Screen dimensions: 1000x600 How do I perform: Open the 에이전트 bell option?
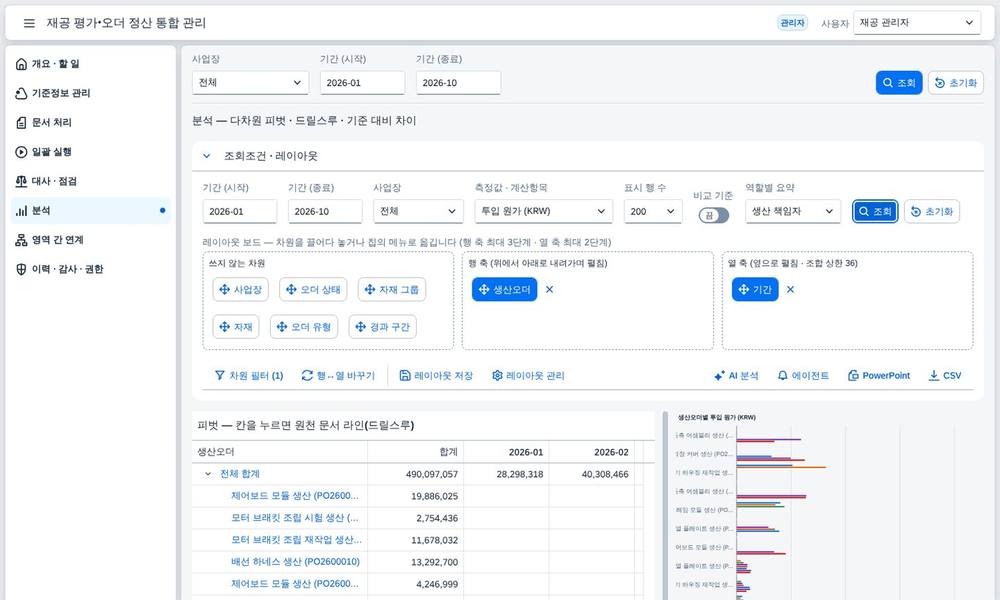(x=803, y=376)
